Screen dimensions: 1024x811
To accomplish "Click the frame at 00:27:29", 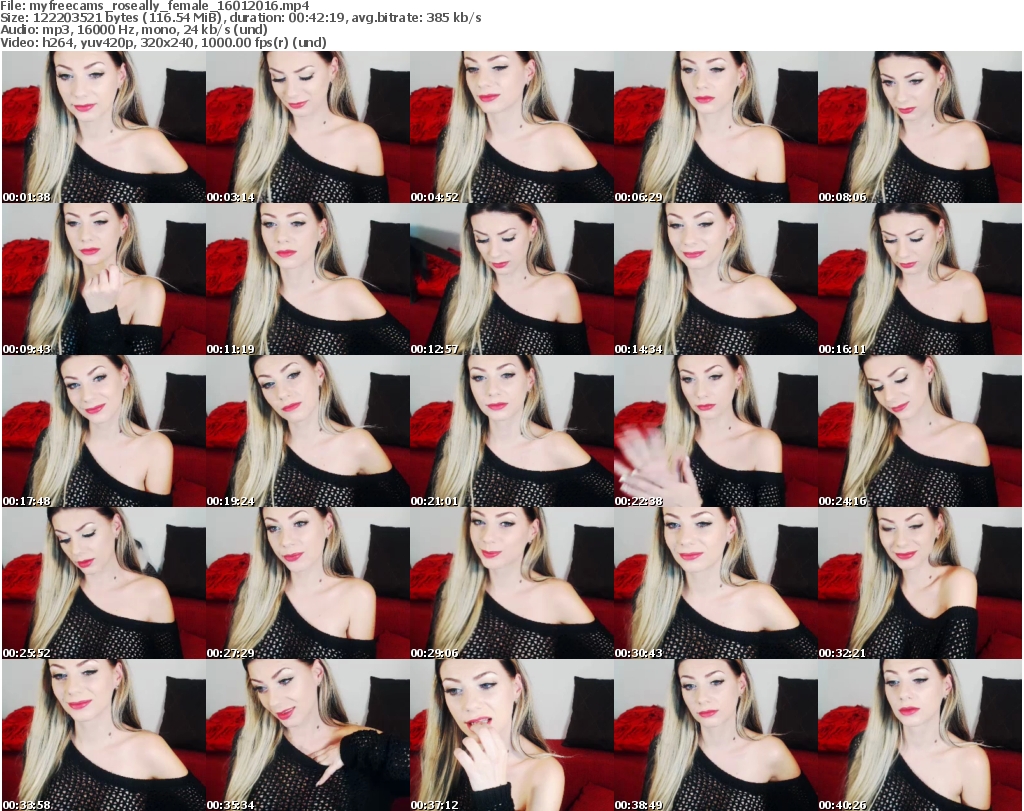I will point(308,582).
